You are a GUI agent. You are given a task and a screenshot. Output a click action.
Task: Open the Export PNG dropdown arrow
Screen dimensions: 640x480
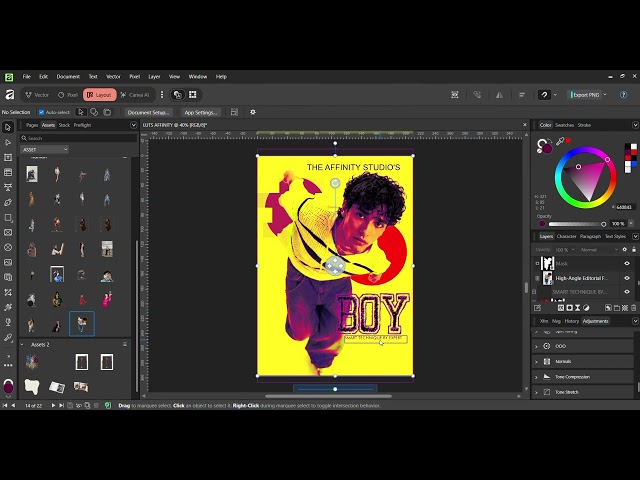tap(605, 95)
